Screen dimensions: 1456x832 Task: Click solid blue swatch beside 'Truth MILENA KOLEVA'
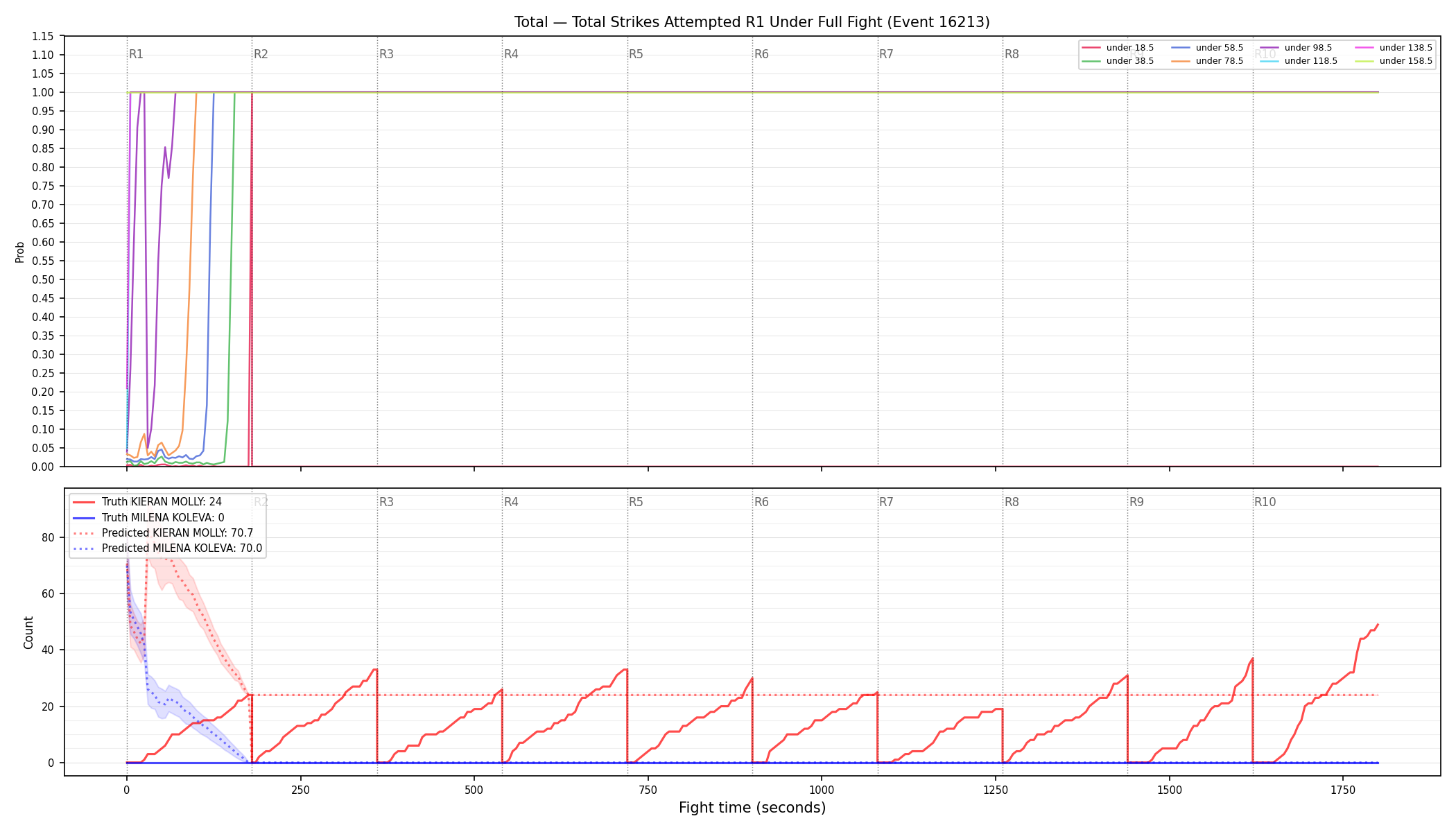pos(84,517)
